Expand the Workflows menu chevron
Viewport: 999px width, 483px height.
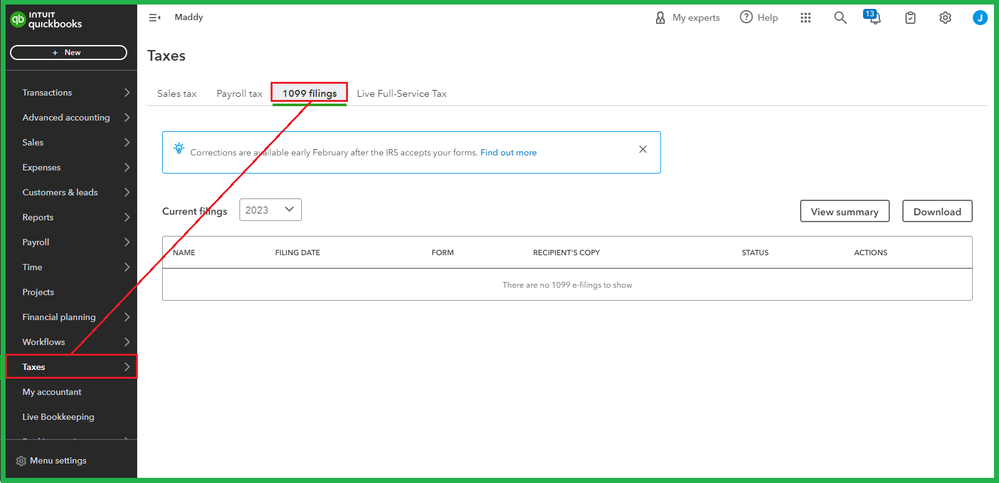pyautogui.click(x=127, y=342)
